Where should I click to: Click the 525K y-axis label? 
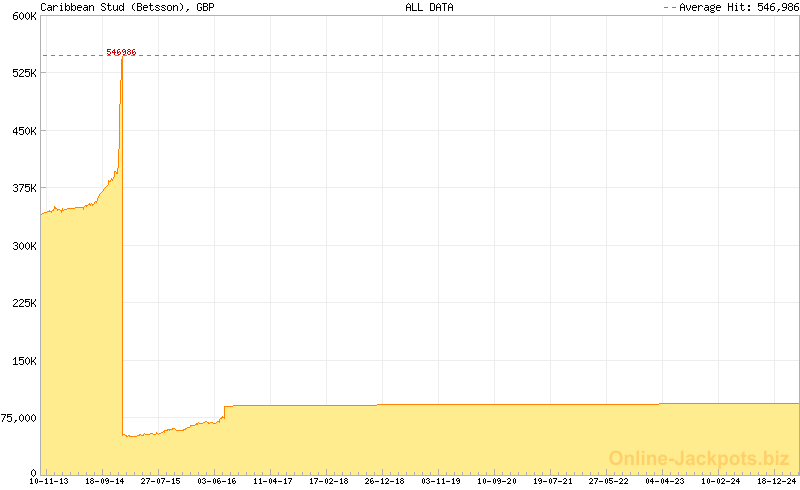coord(24,73)
